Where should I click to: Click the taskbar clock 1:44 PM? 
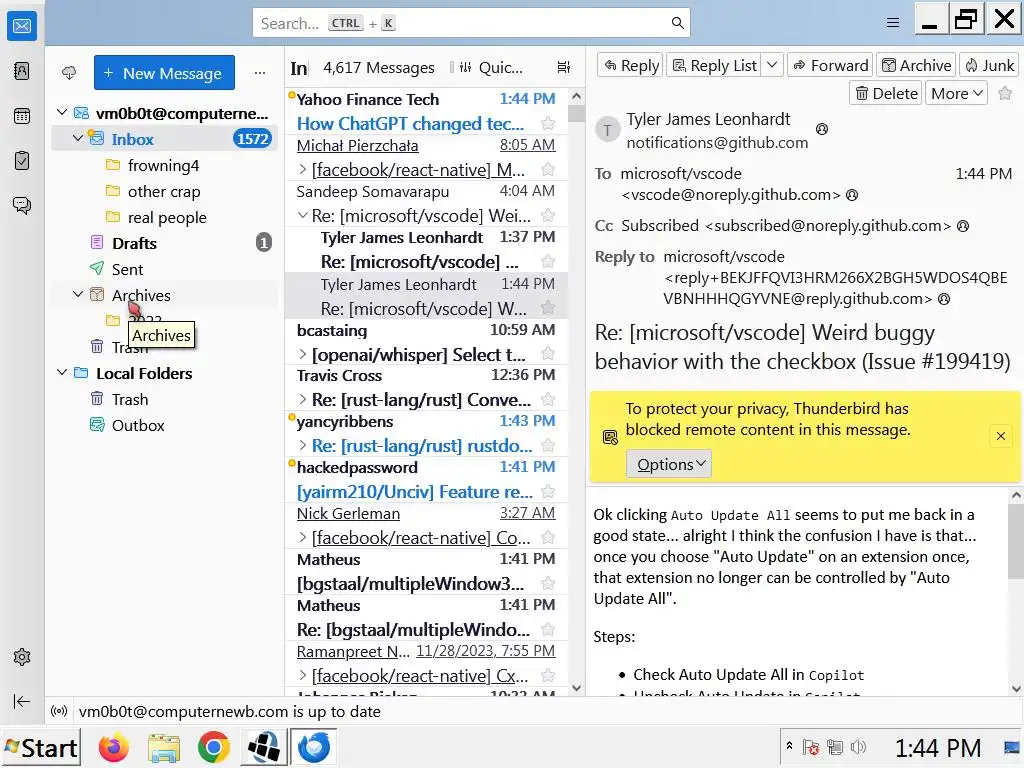point(937,748)
